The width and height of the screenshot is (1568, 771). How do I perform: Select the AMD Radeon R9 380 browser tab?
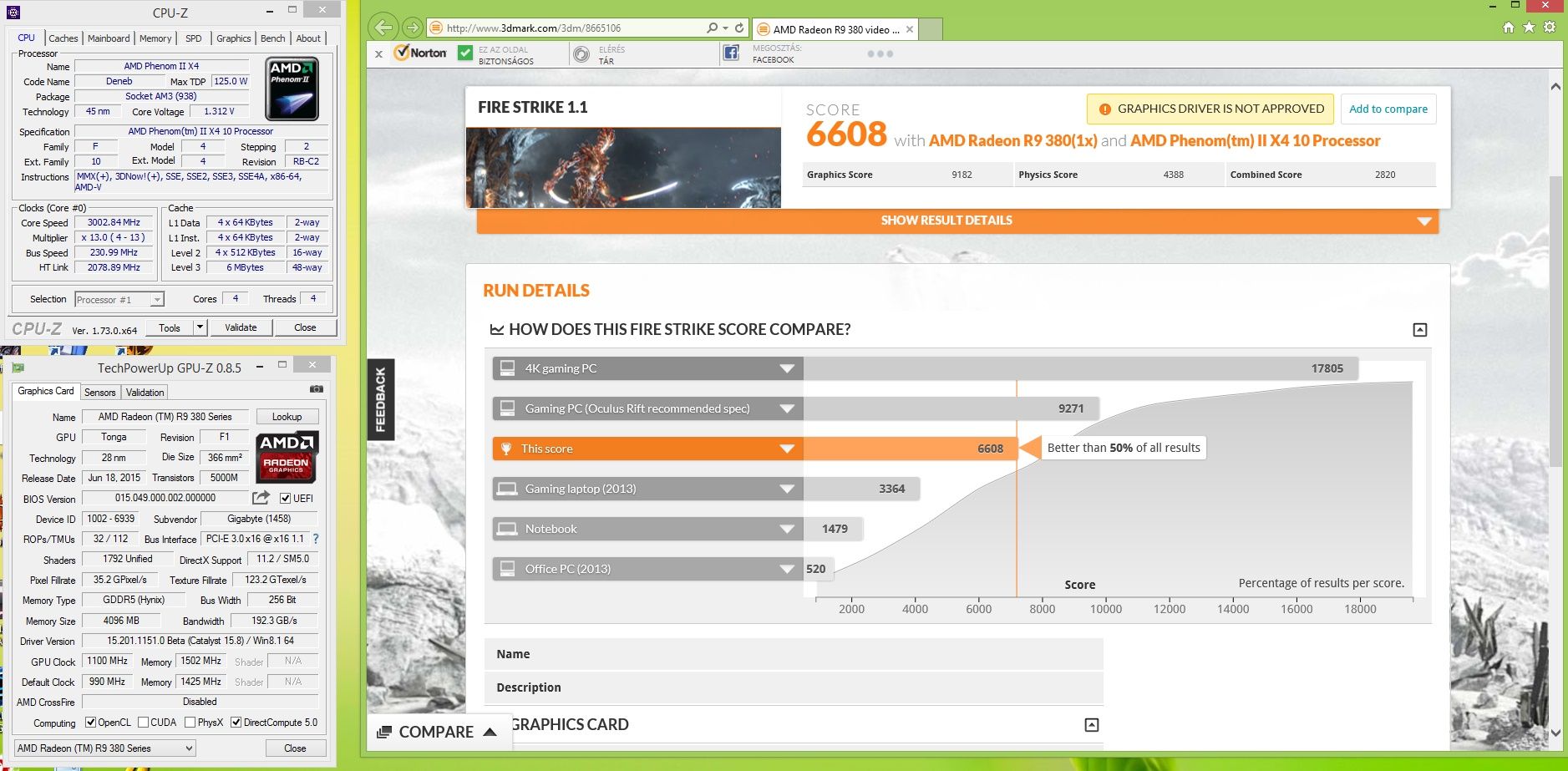click(x=835, y=29)
